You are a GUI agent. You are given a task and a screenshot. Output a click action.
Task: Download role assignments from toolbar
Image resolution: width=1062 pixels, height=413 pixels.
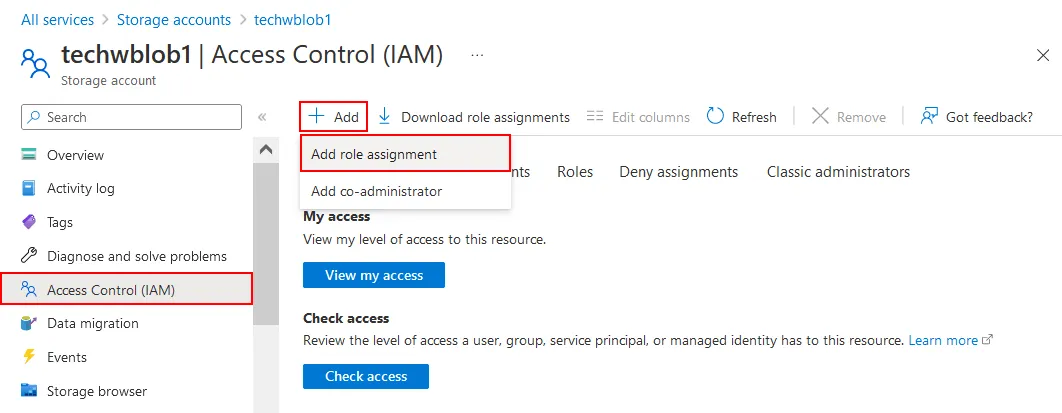[x=473, y=117]
